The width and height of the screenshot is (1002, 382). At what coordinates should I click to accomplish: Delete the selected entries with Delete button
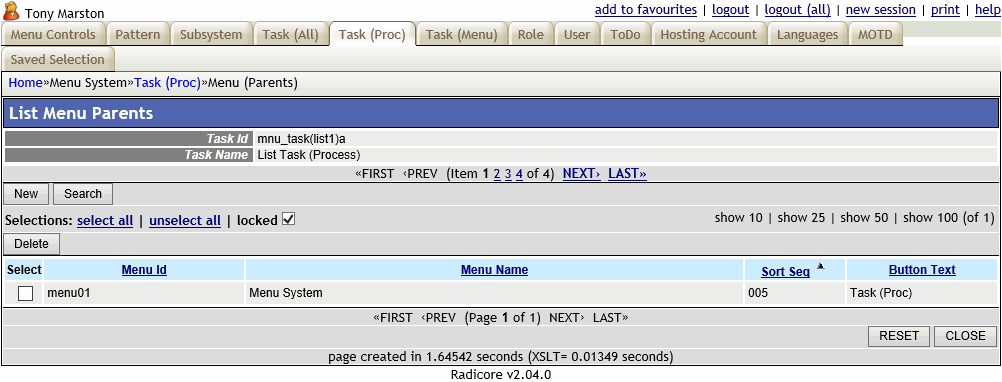coord(31,243)
